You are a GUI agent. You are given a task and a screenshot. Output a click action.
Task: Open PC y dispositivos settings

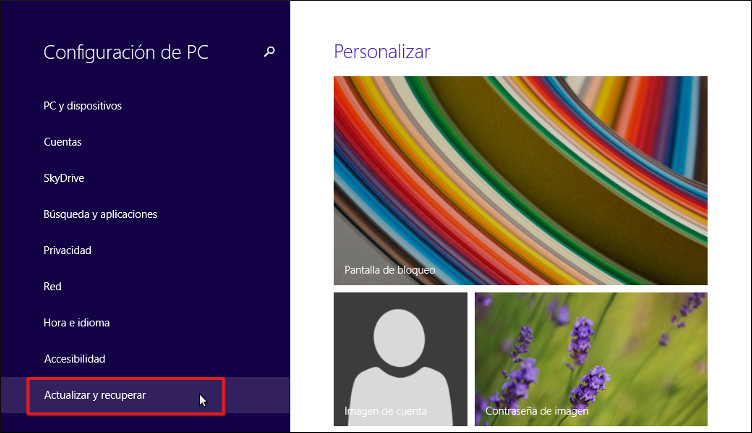coord(82,106)
